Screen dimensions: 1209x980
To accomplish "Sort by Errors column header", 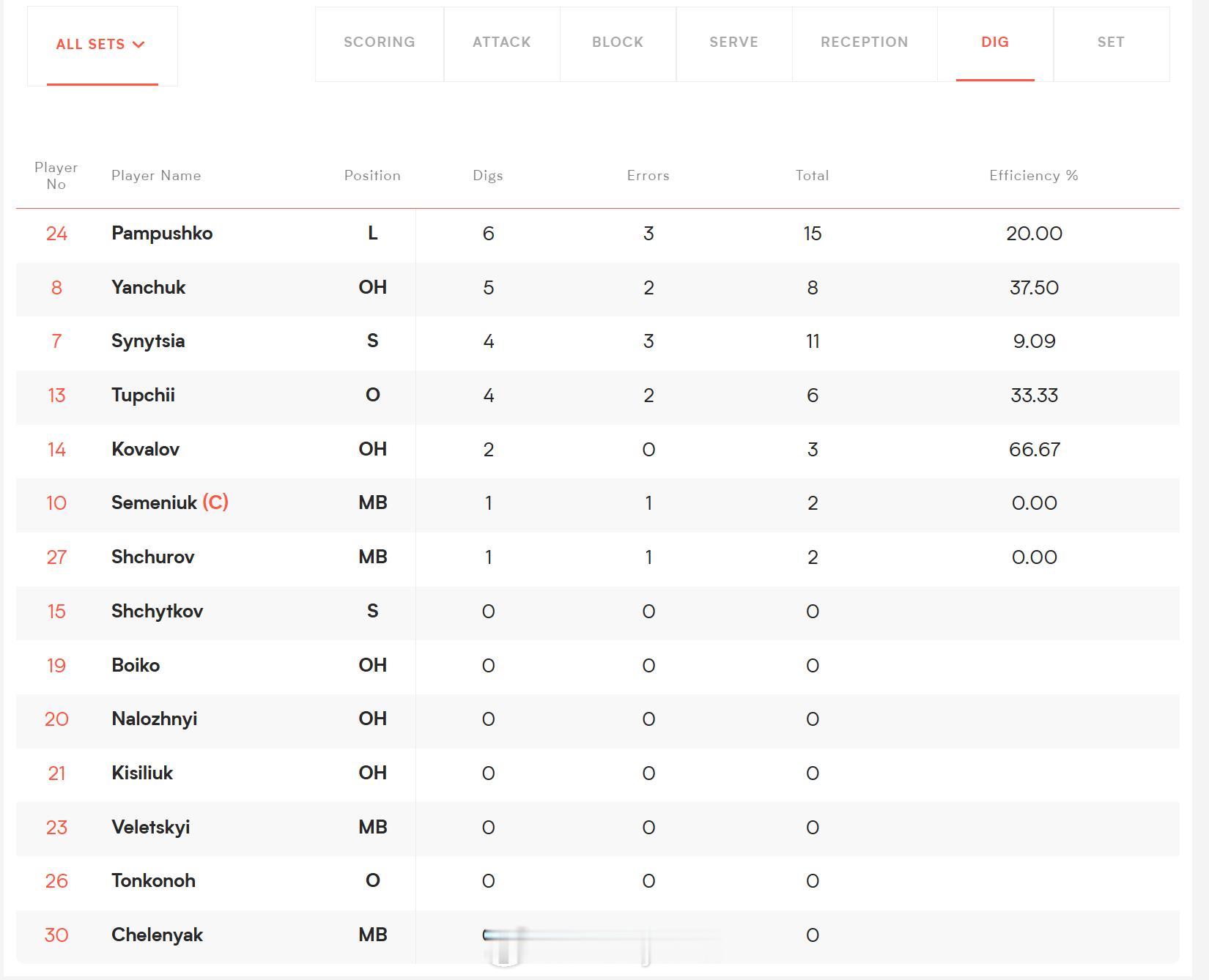I will click(648, 176).
